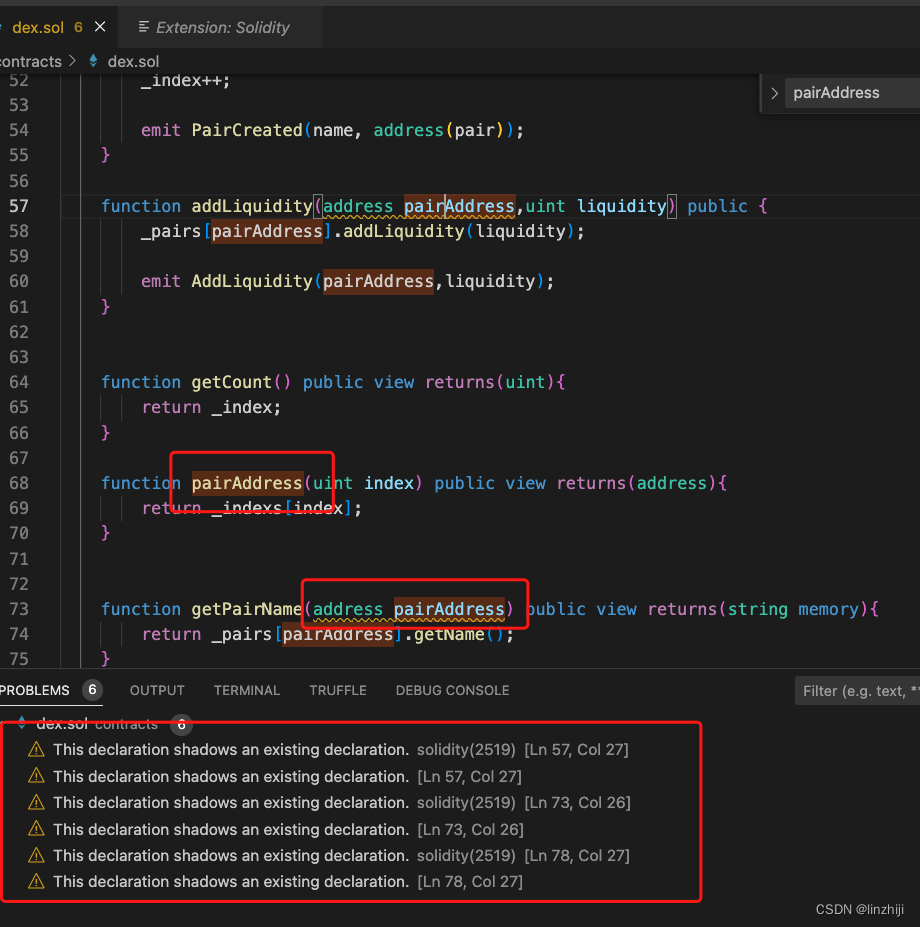Click the problem count badge next to dex.sol
920x927 pixels.
[181, 725]
